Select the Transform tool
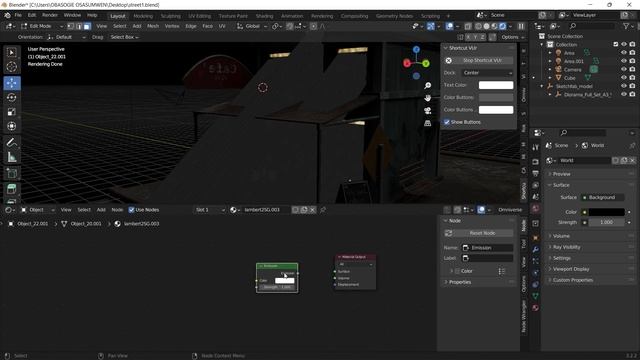Image resolution: width=640 pixels, height=360 pixels. [x=11, y=126]
